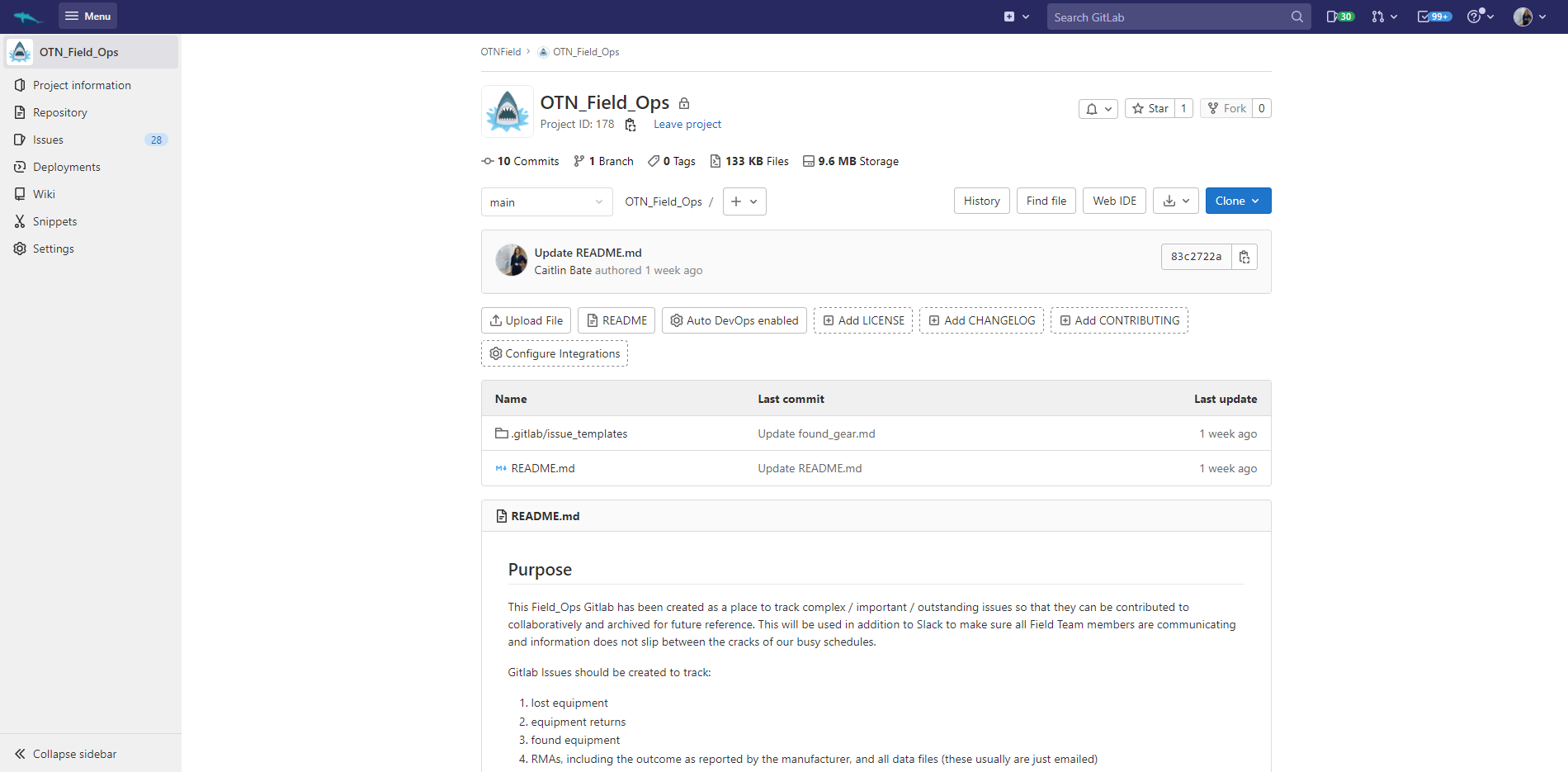Open the Web IDE
Screen dimensions: 1568x772
tap(1114, 201)
